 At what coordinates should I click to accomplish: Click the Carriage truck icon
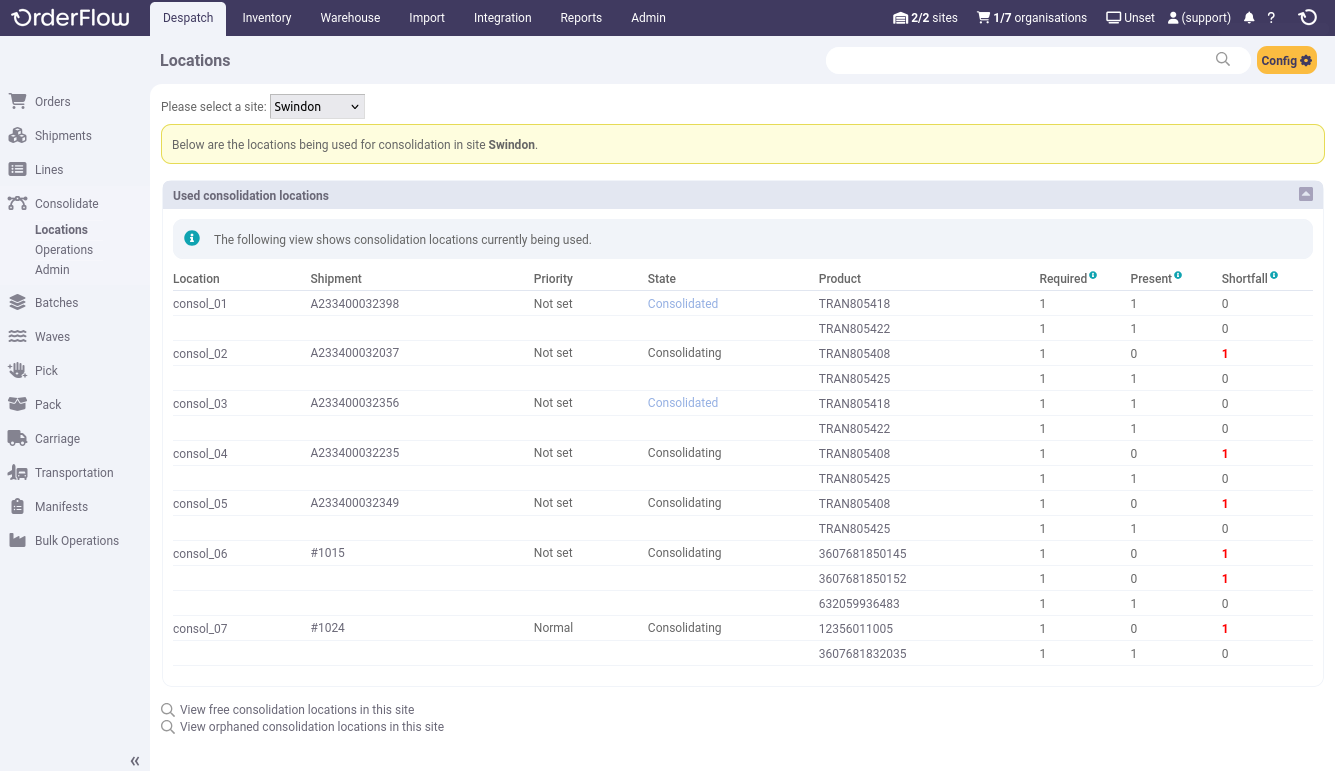coord(17,438)
